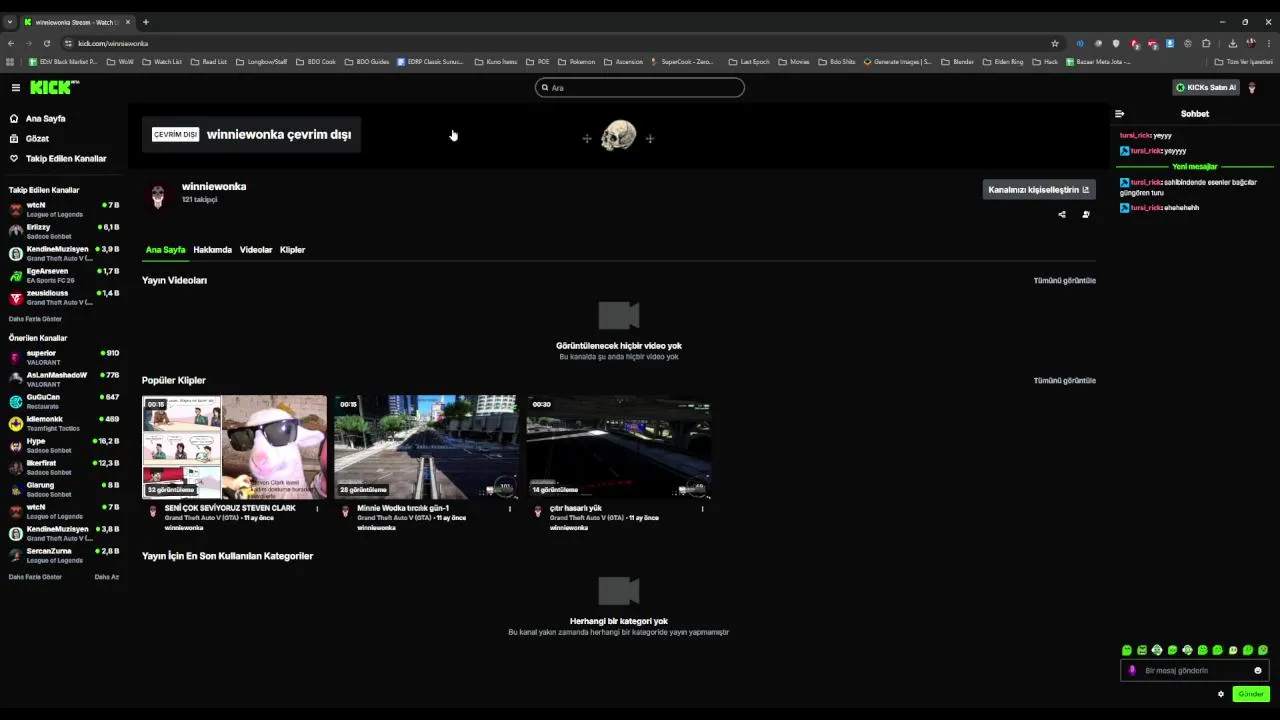Switch to Klipler tab
The width and height of the screenshot is (1280, 720).
point(292,250)
